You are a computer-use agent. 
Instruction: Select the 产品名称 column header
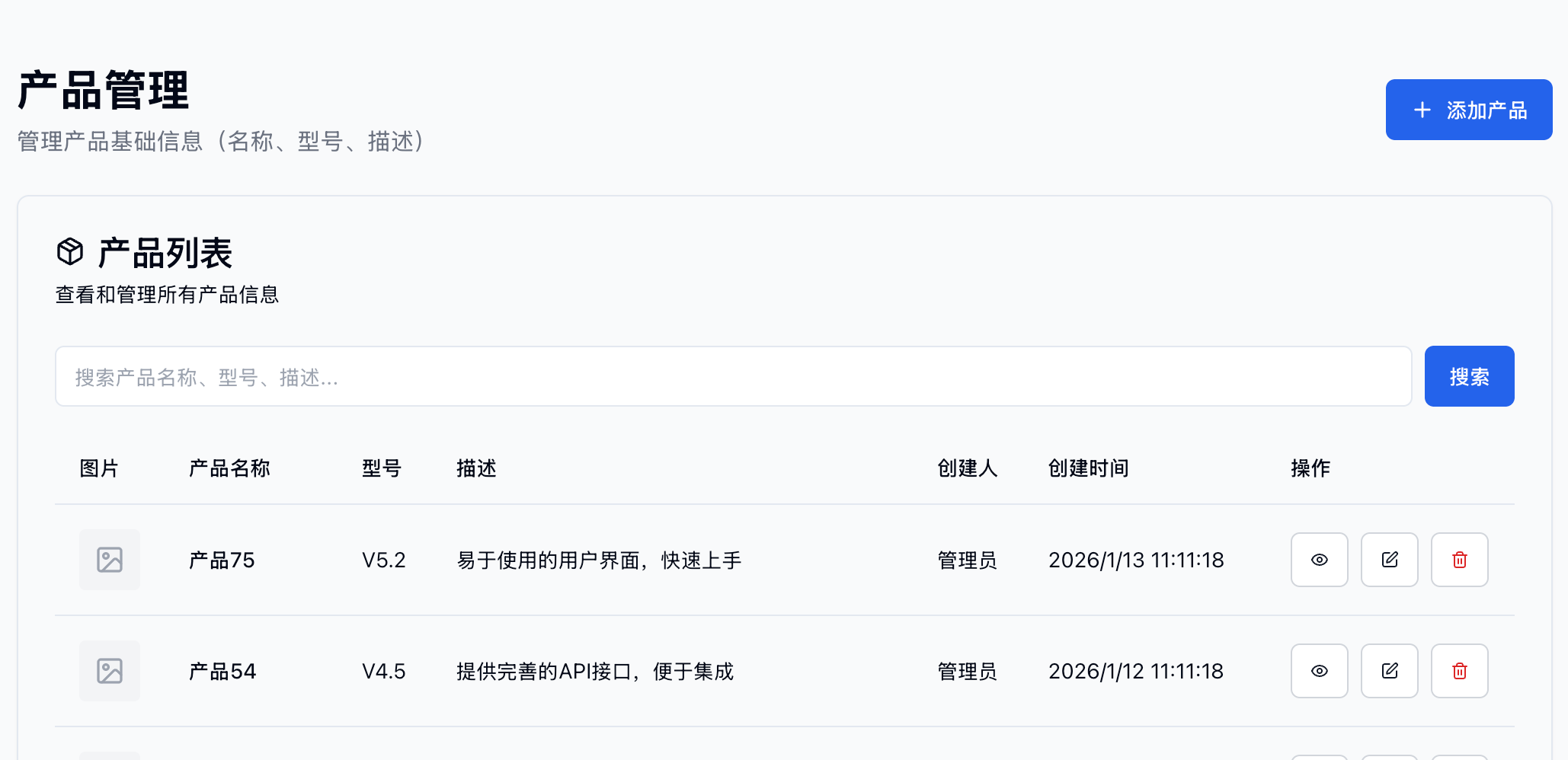229,468
